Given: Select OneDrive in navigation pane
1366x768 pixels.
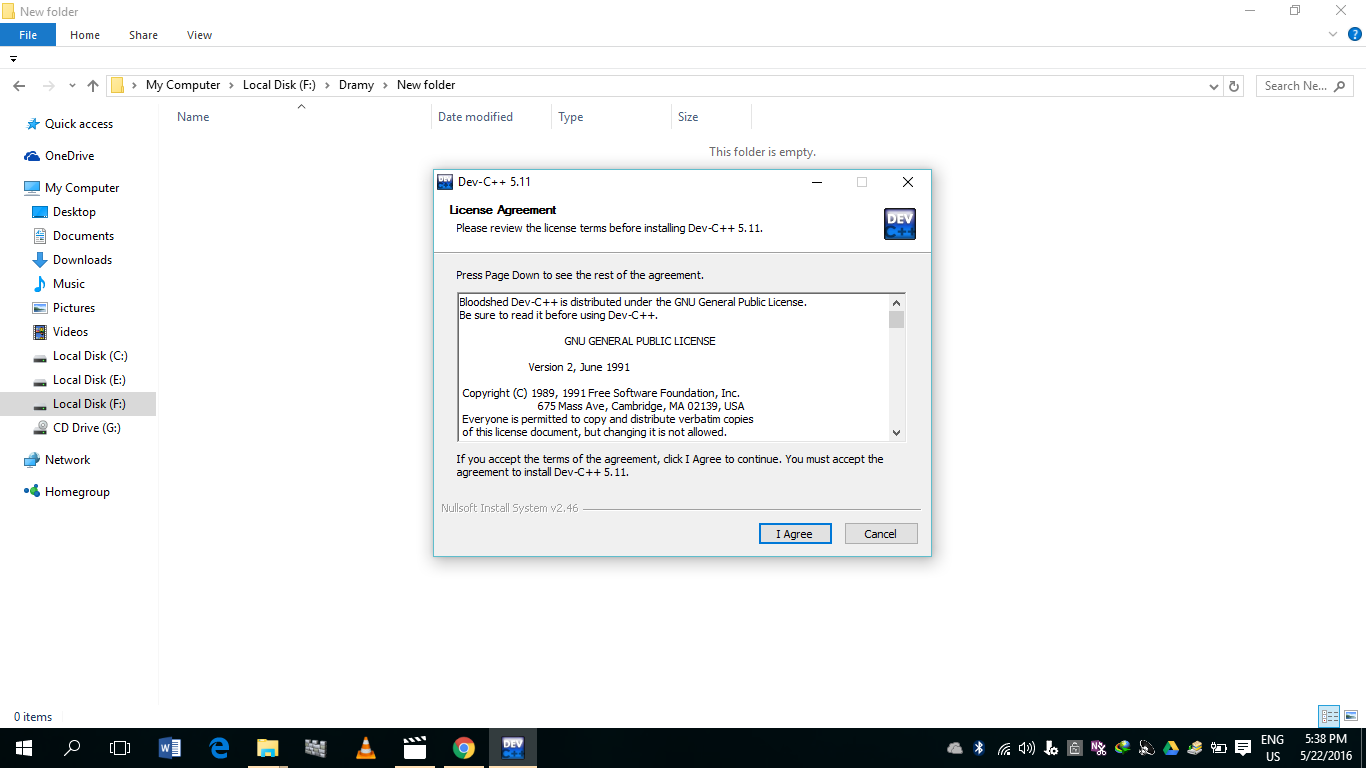Looking at the screenshot, I should 69,156.
